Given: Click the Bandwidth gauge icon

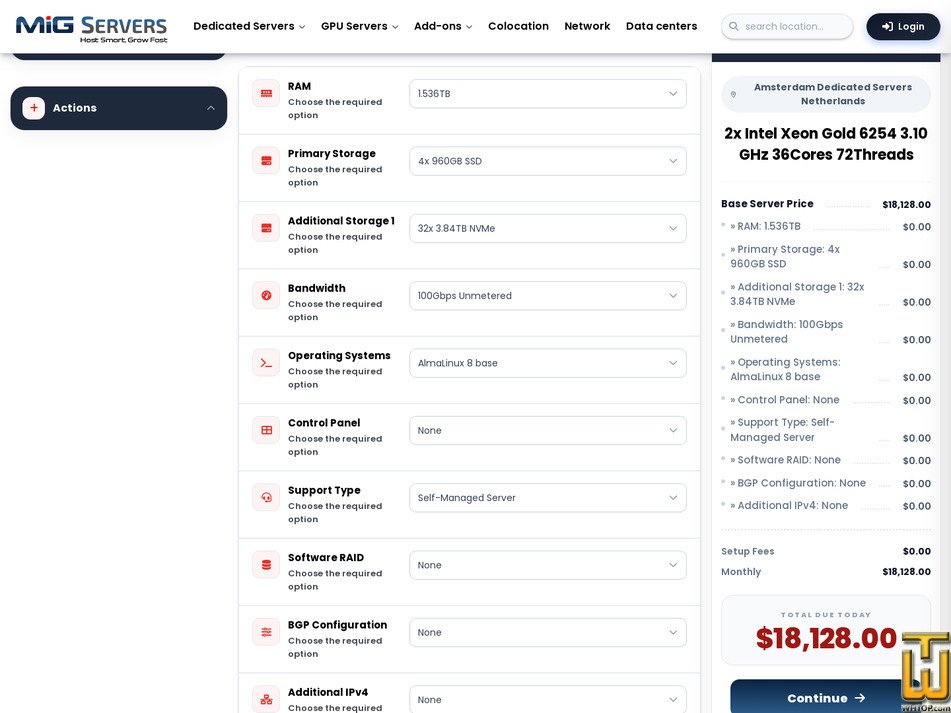Looking at the screenshot, I should (x=266, y=295).
